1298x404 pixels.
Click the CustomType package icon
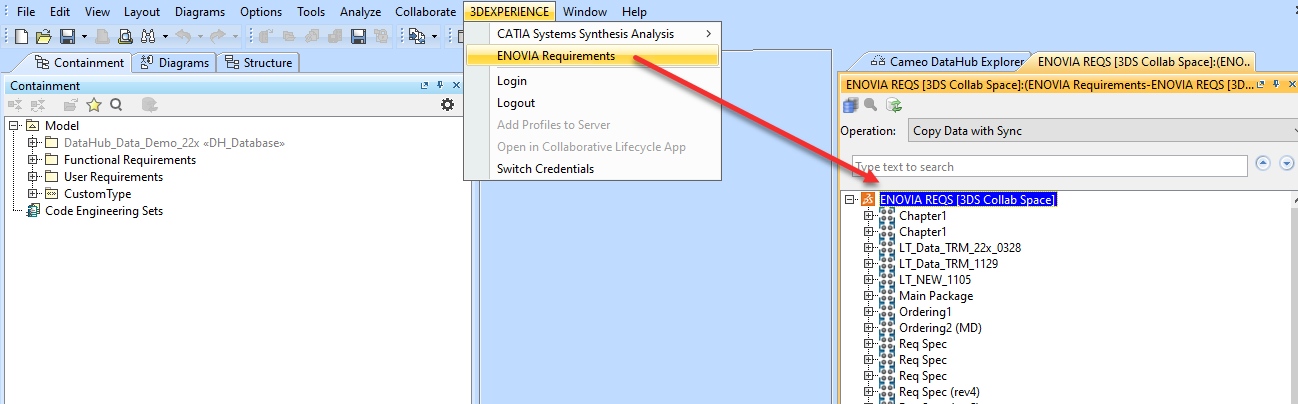[x=51, y=194]
